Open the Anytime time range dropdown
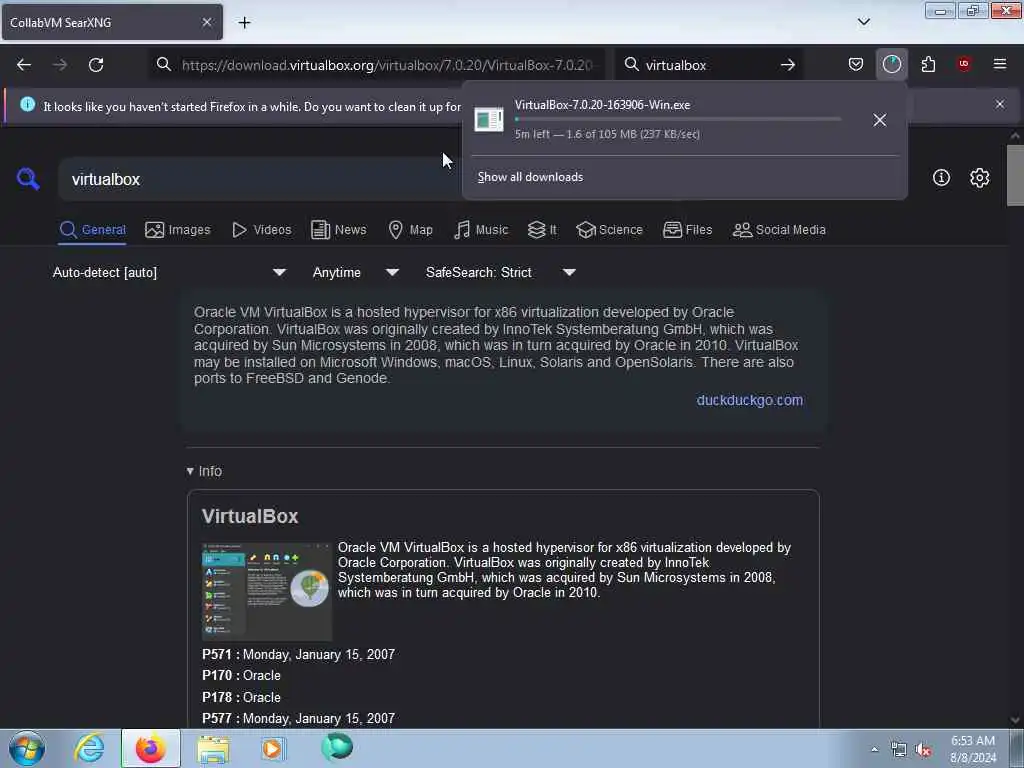The image size is (1024, 768). (x=355, y=272)
